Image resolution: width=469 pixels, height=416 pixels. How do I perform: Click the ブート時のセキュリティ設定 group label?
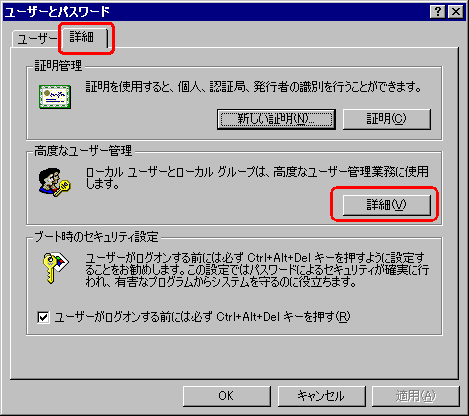[x=97, y=237]
